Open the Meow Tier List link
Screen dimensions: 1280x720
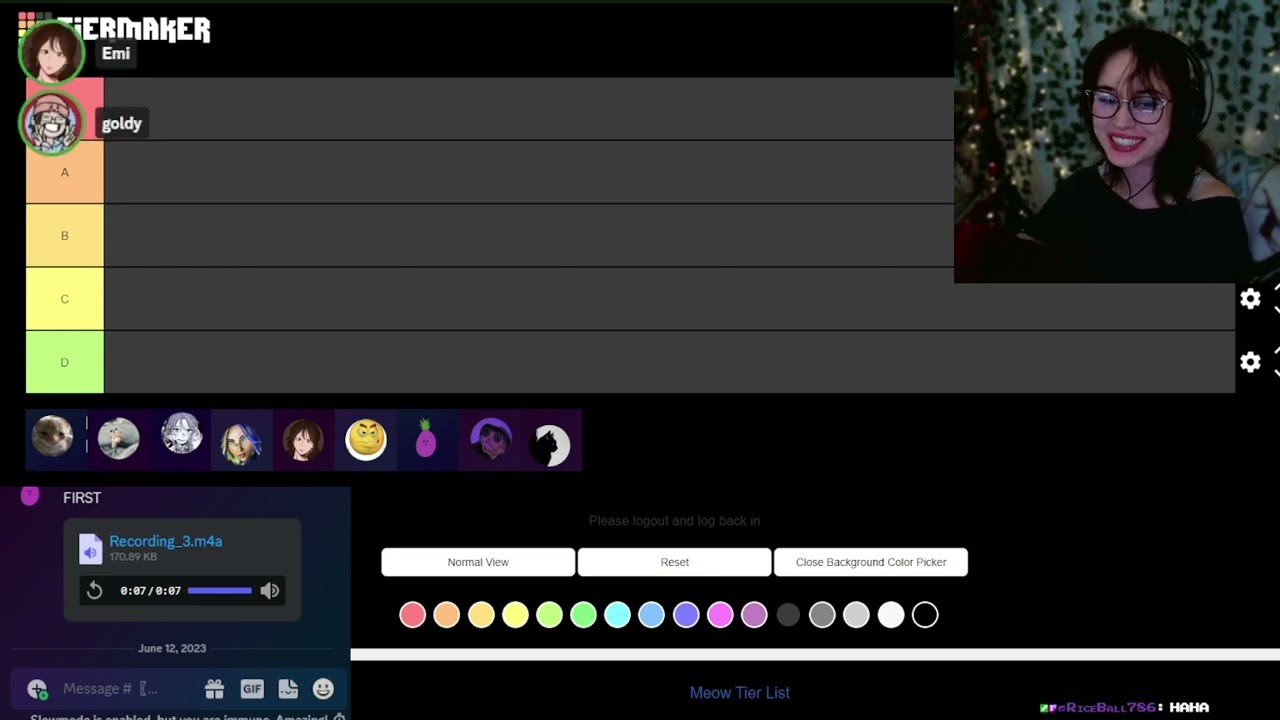(740, 692)
